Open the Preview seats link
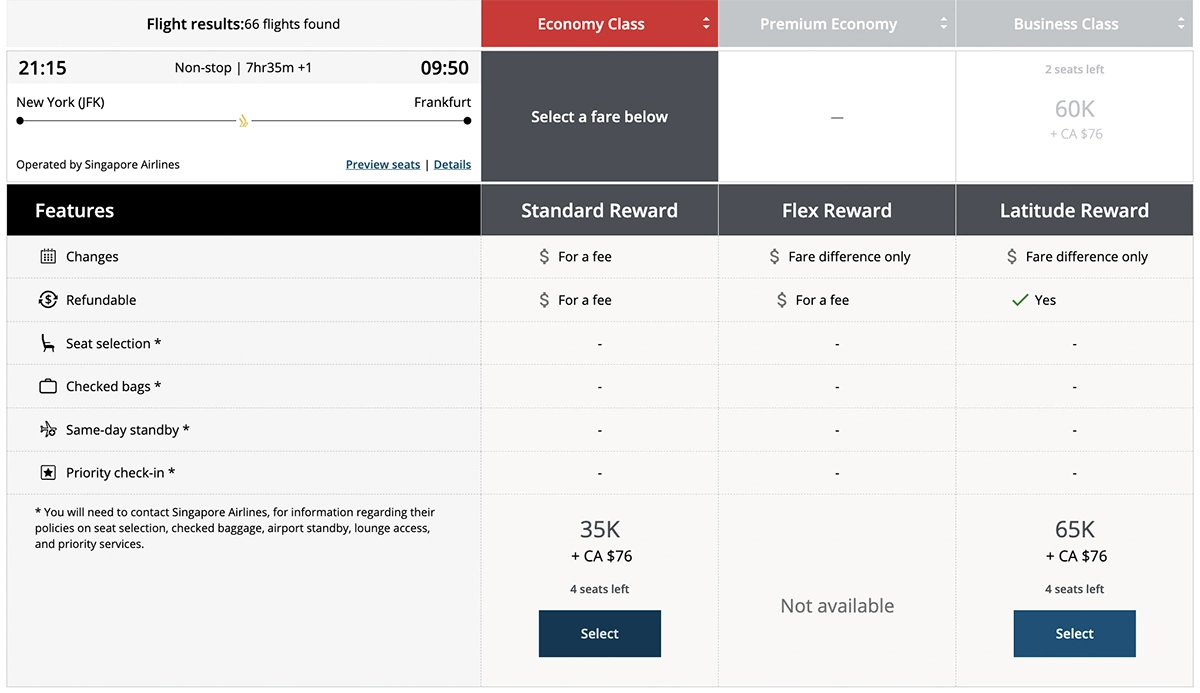Viewport: 1200px width, 693px height. [383, 164]
